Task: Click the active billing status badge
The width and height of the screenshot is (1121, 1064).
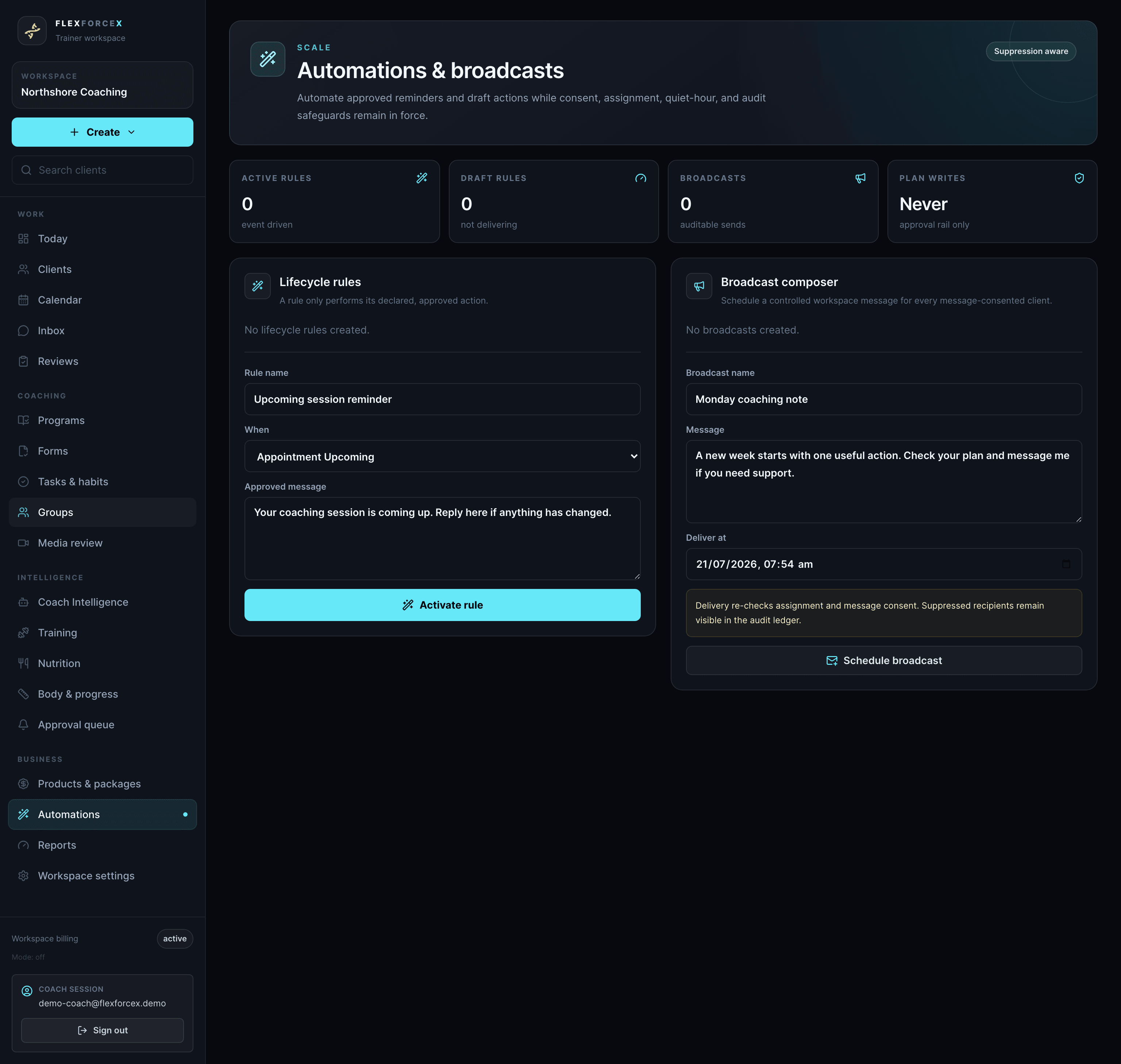Action: point(175,938)
